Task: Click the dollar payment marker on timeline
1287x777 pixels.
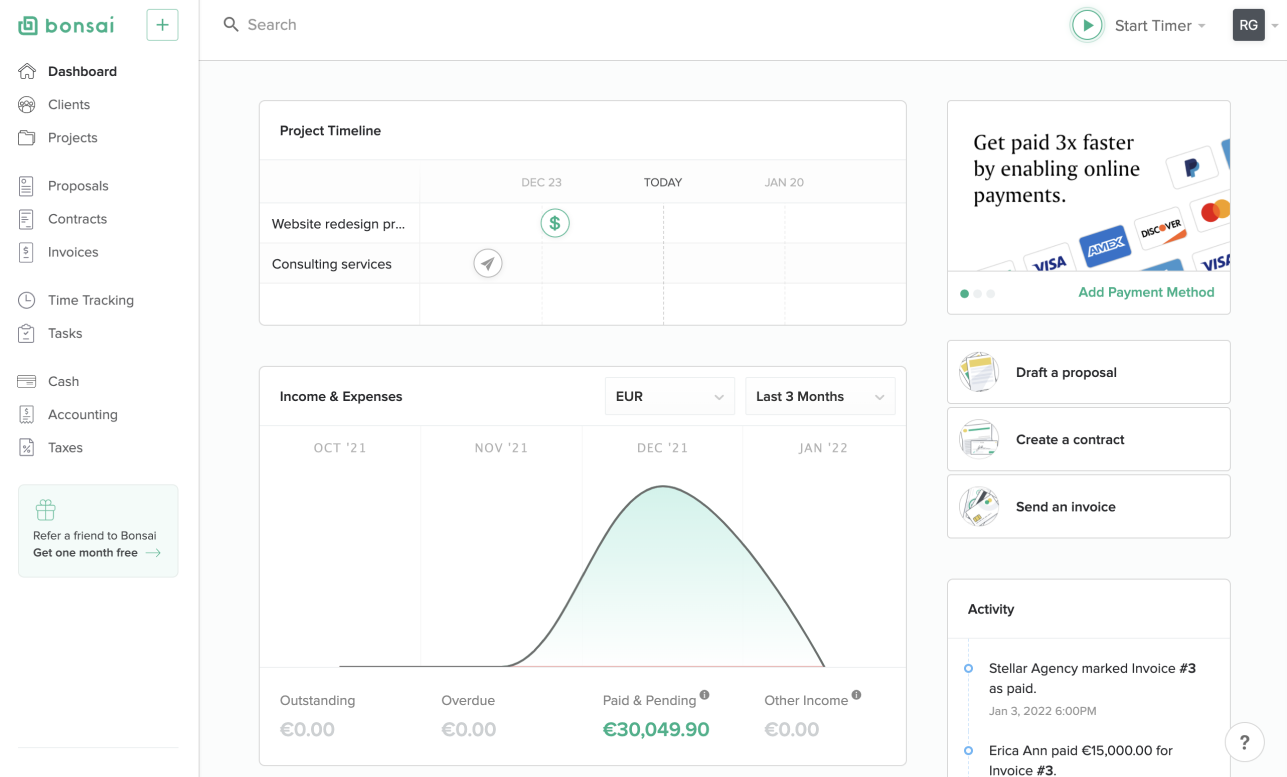Action: [x=555, y=223]
